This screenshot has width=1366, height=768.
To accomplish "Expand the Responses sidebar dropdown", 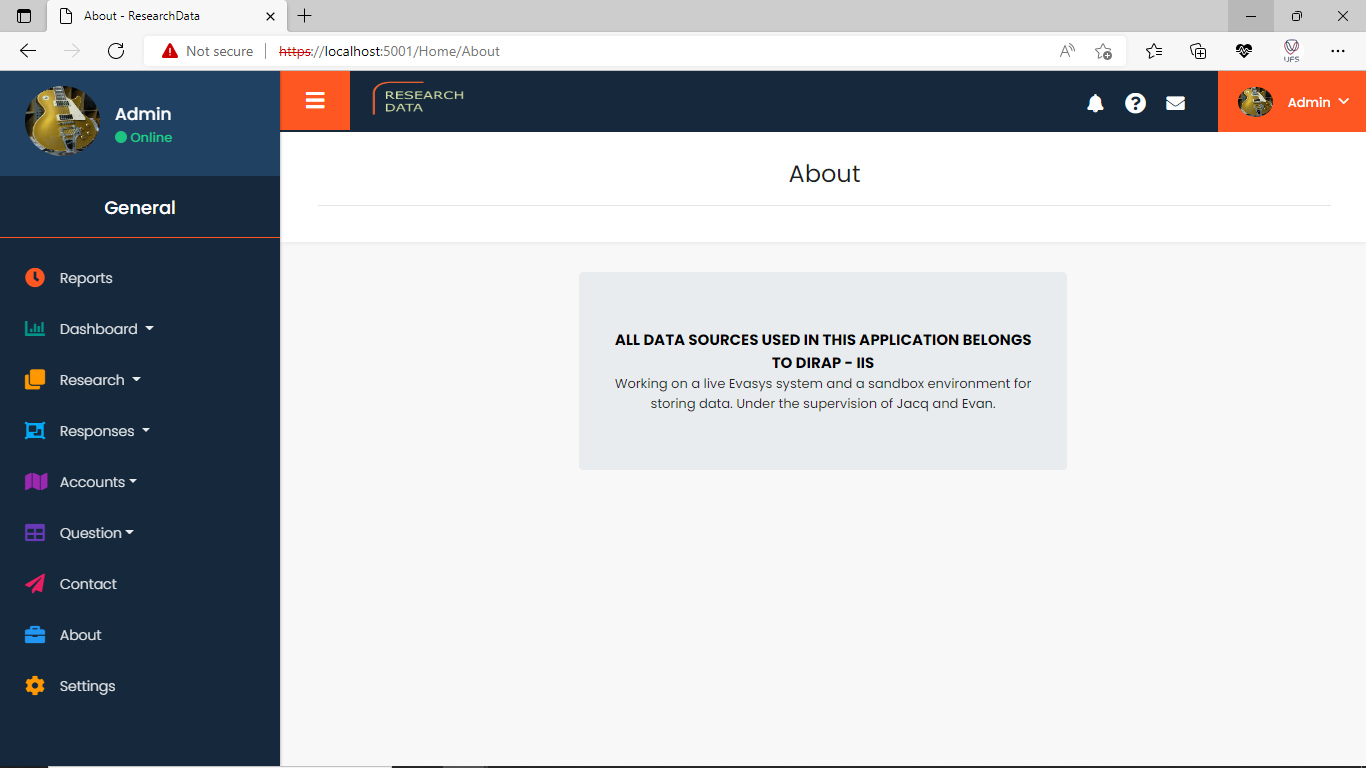I will click(104, 431).
